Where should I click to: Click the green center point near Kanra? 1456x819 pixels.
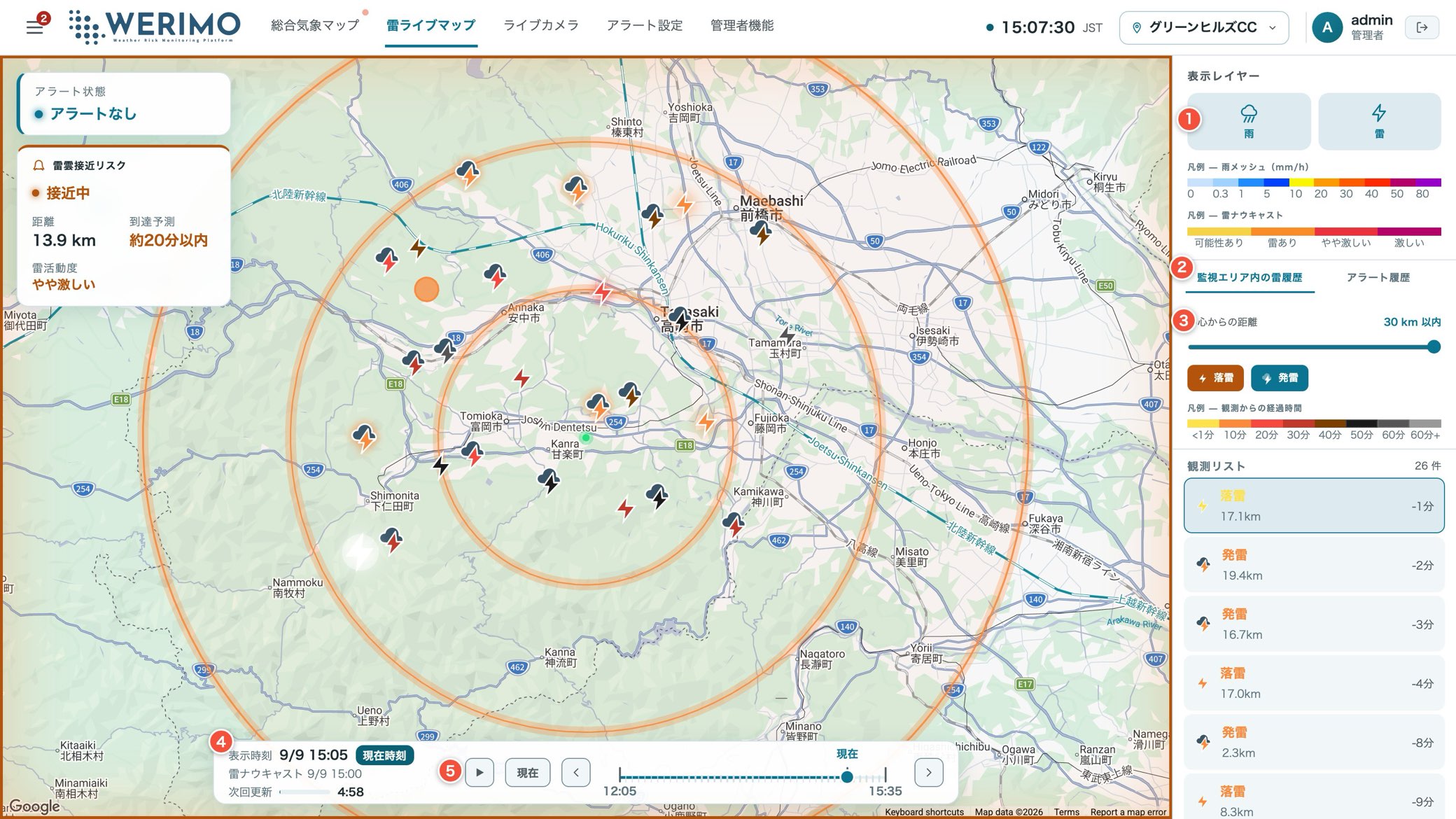tap(586, 438)
